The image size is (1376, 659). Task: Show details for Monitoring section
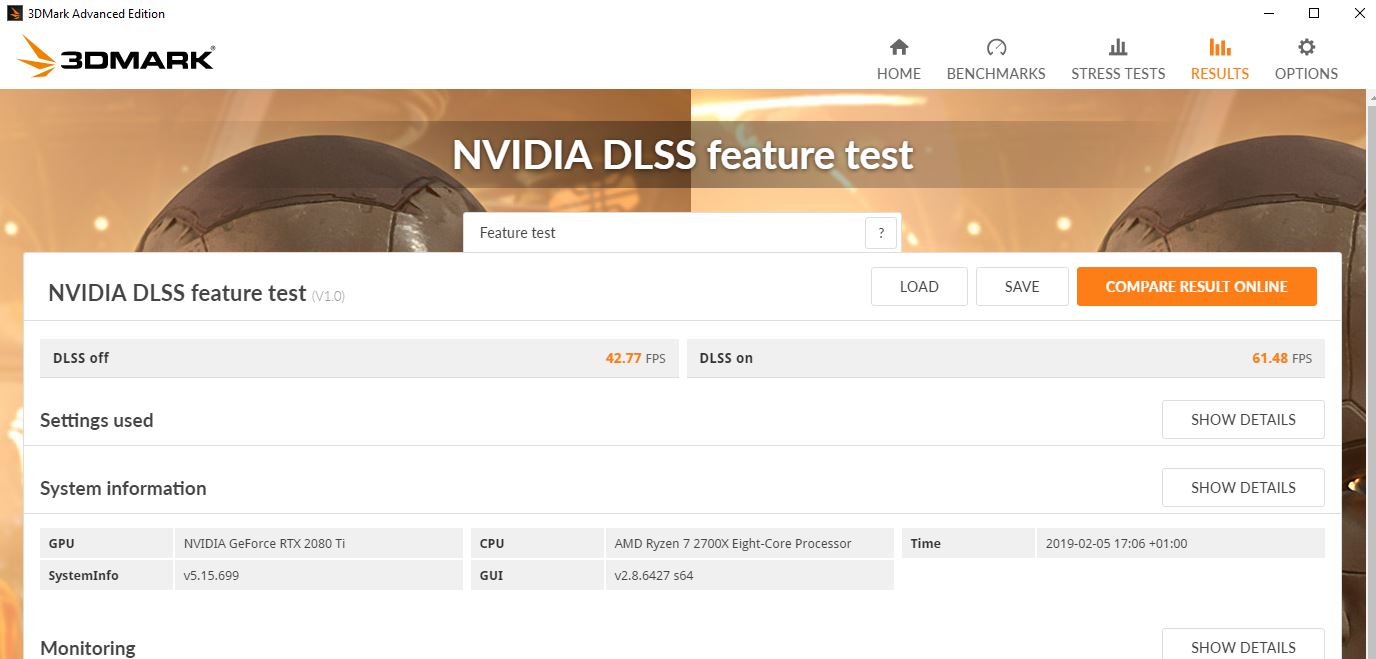coord(1243,646)
